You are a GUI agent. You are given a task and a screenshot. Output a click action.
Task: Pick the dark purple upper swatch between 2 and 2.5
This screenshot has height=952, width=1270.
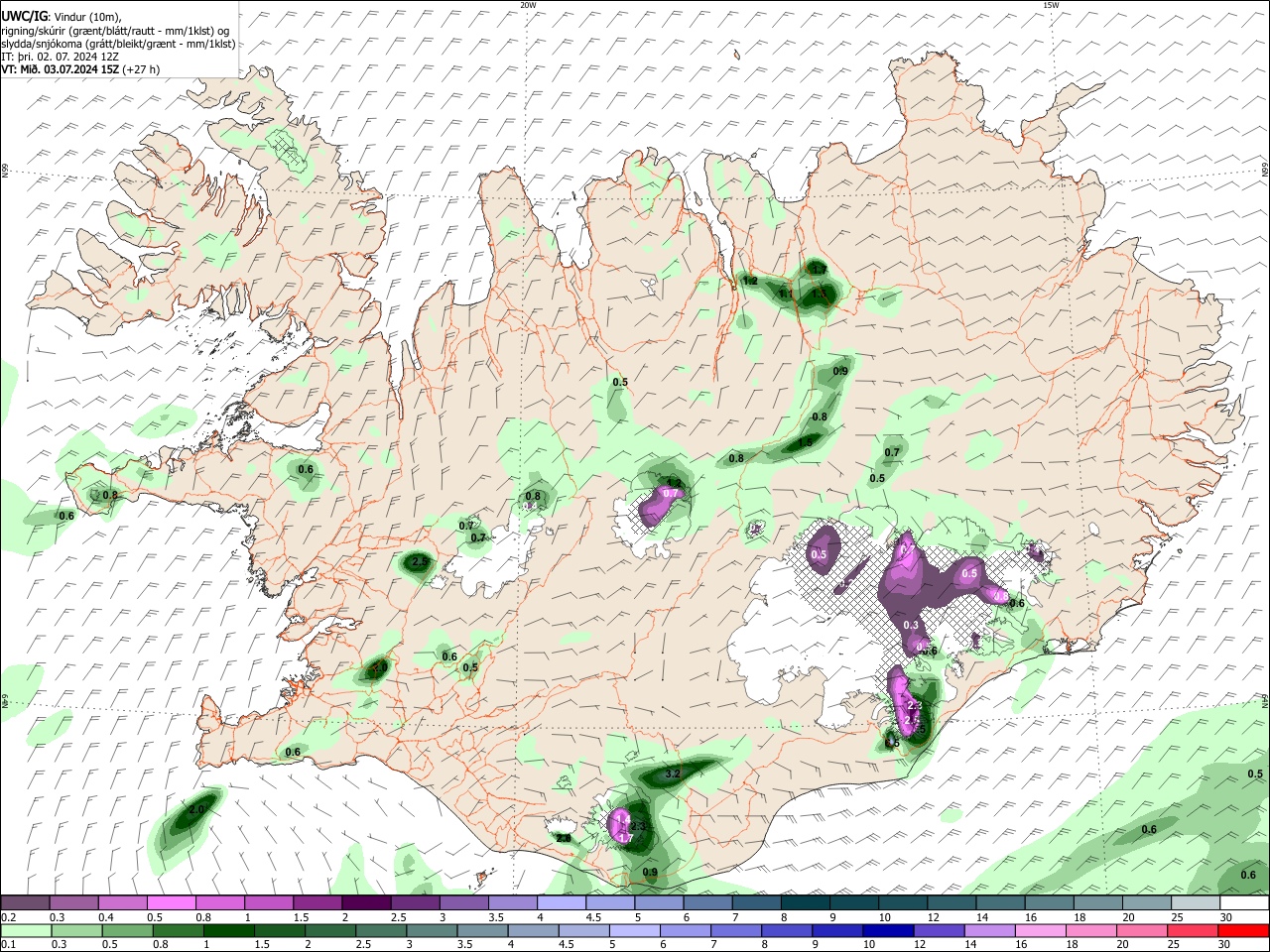(366, 903)
